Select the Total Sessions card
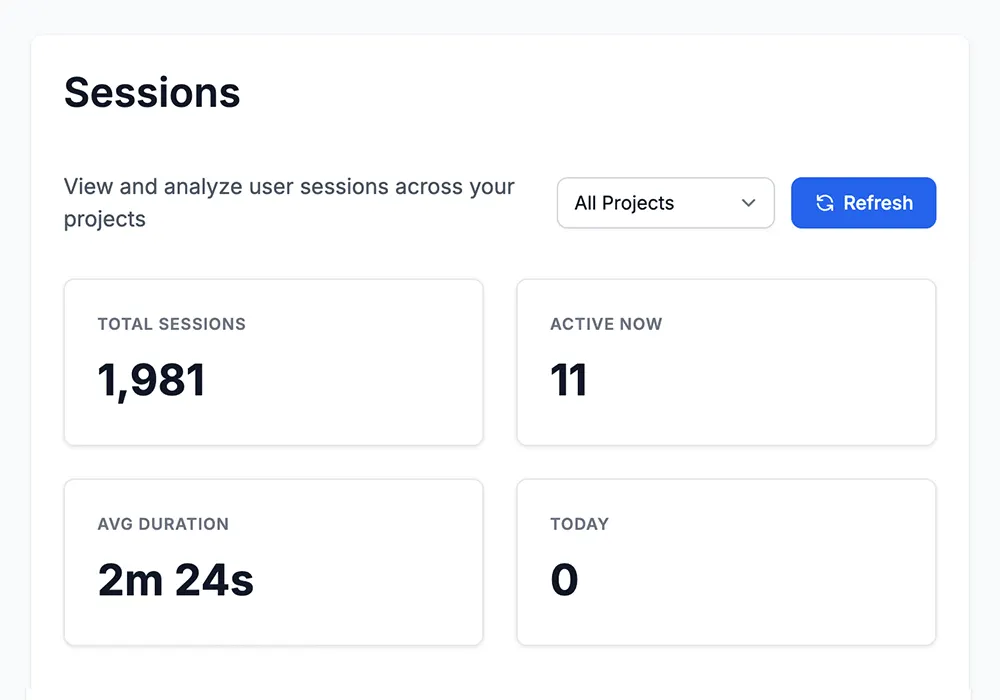The height and width of the screenshot is (700, 1000). click(274, 362)
